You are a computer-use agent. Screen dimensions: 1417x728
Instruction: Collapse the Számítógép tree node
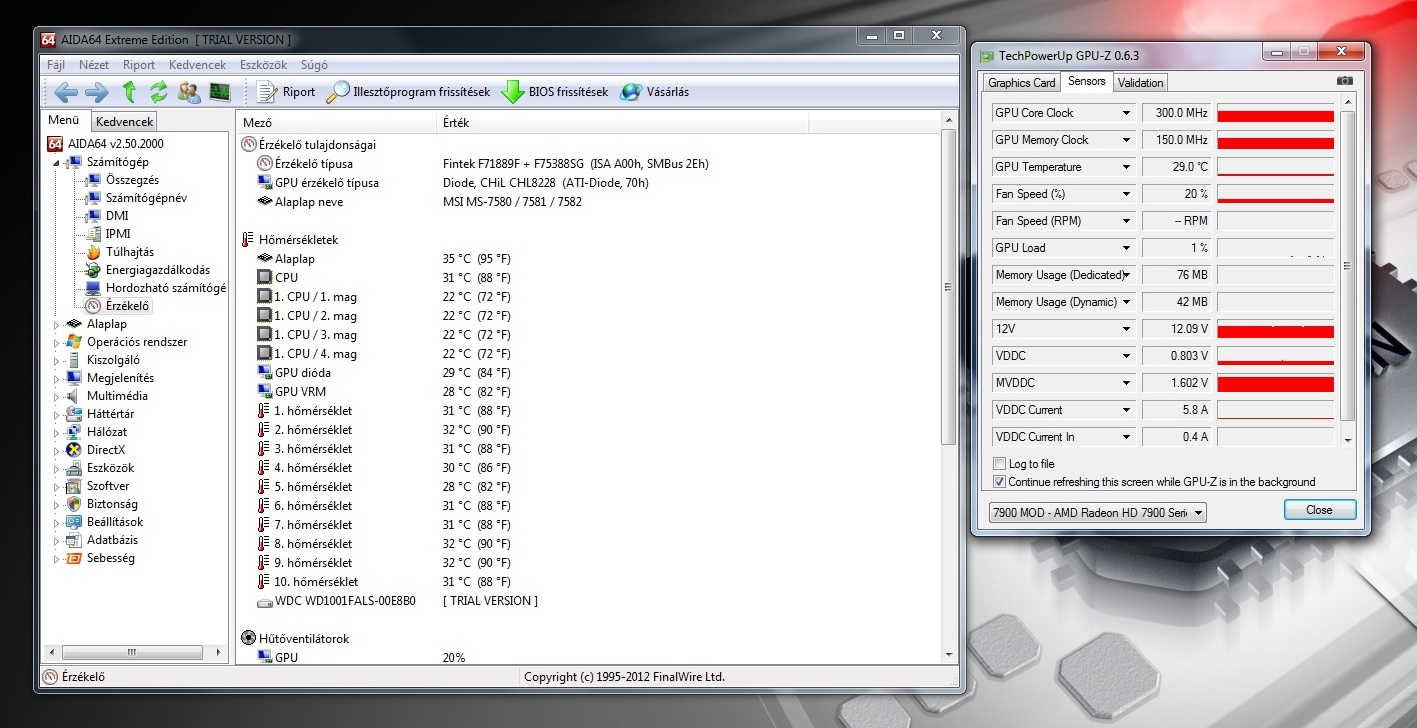(x=56, y=162)
